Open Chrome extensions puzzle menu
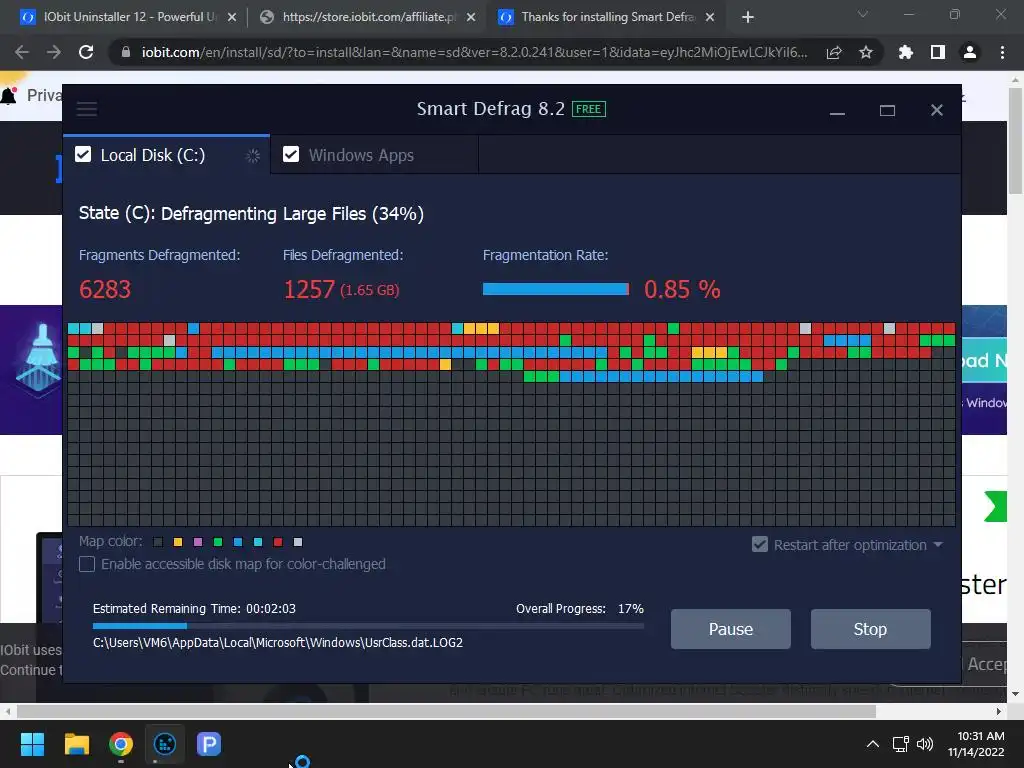Screen dimensions: 1024x768 [905, 52]
